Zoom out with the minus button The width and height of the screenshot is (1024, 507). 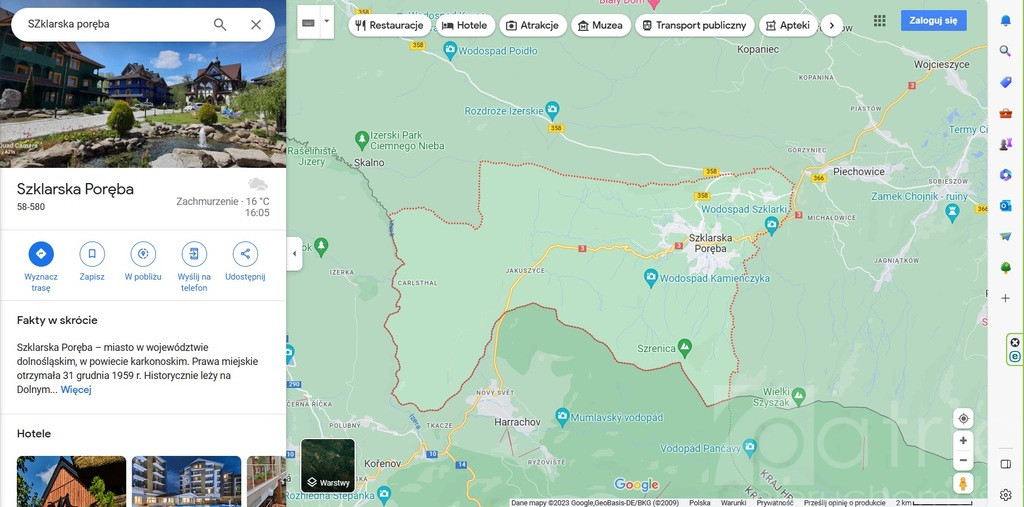point(963,461)
